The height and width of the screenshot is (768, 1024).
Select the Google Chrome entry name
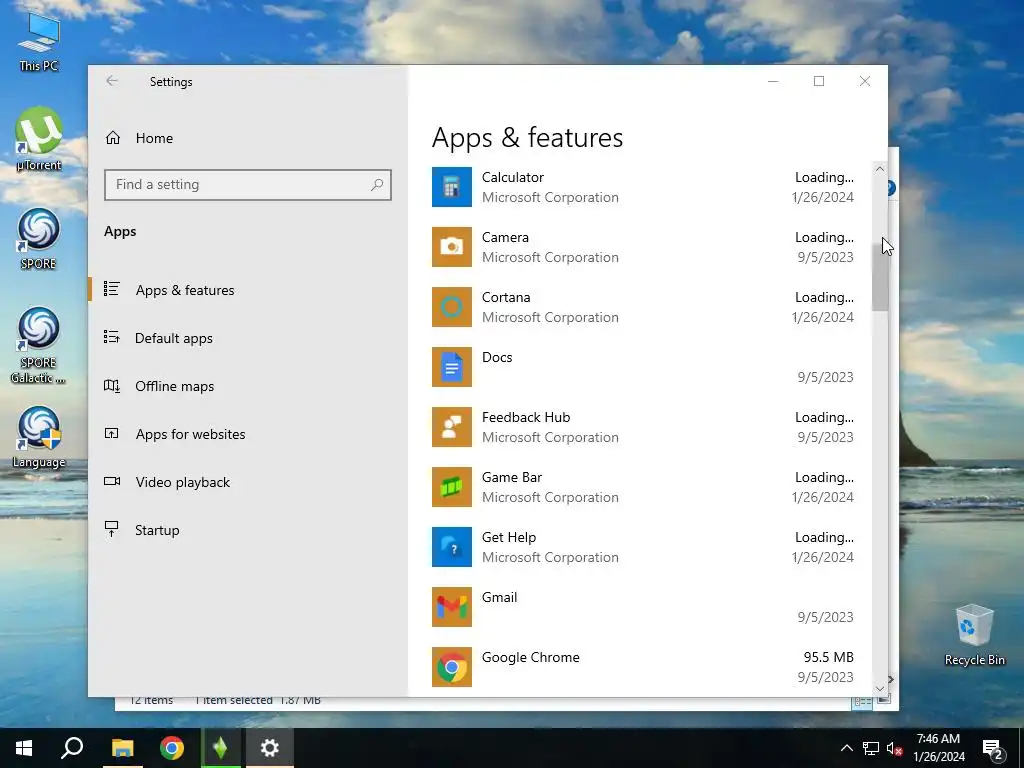point(530,658)
